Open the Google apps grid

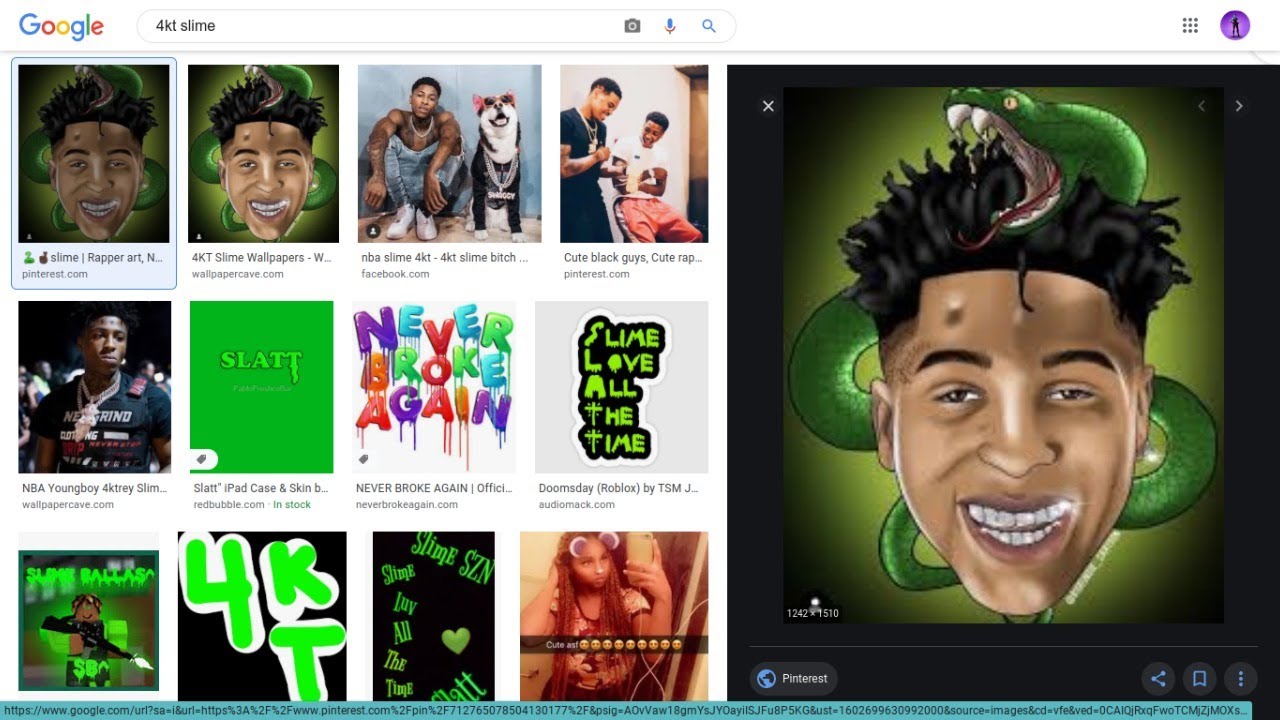[1190, 26]
